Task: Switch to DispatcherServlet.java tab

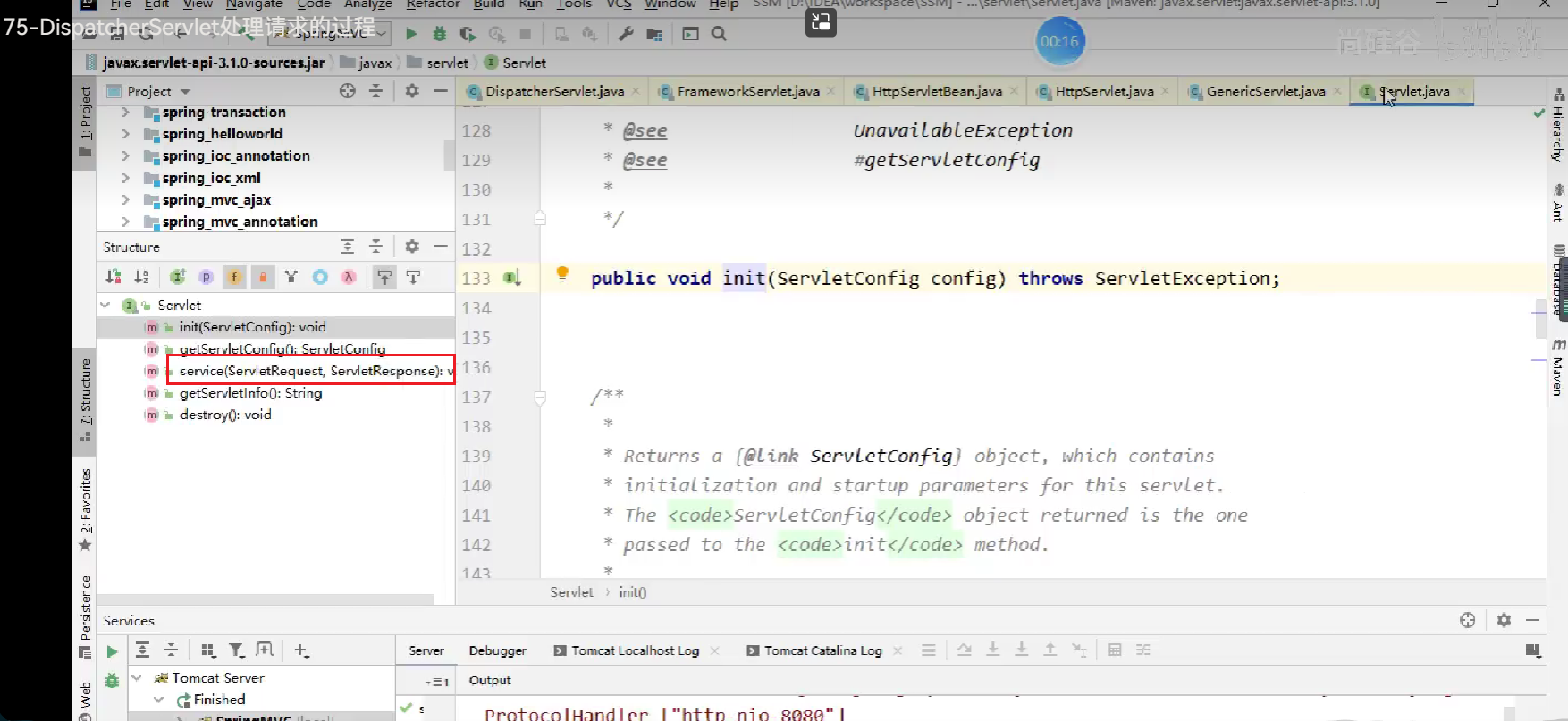Action: coord(554,91)
